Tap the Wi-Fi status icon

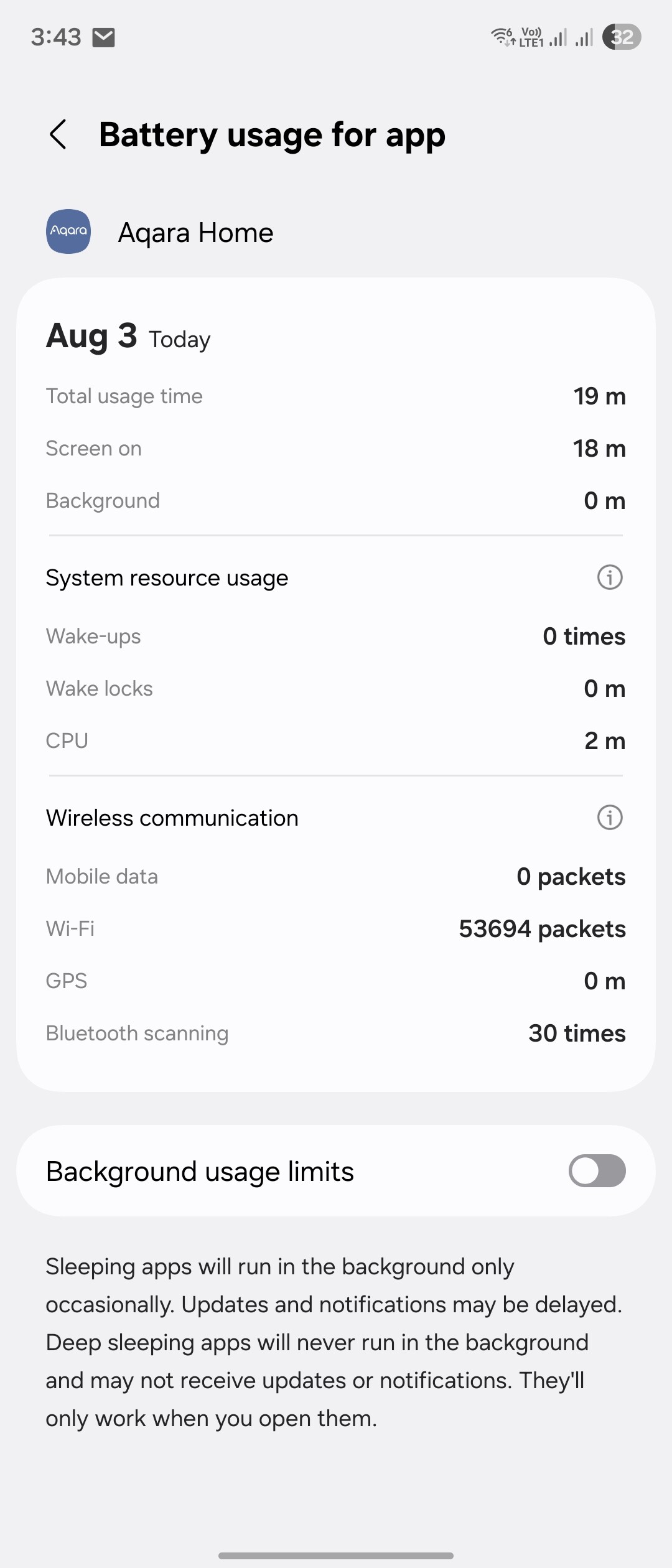(x=502, y=37)
